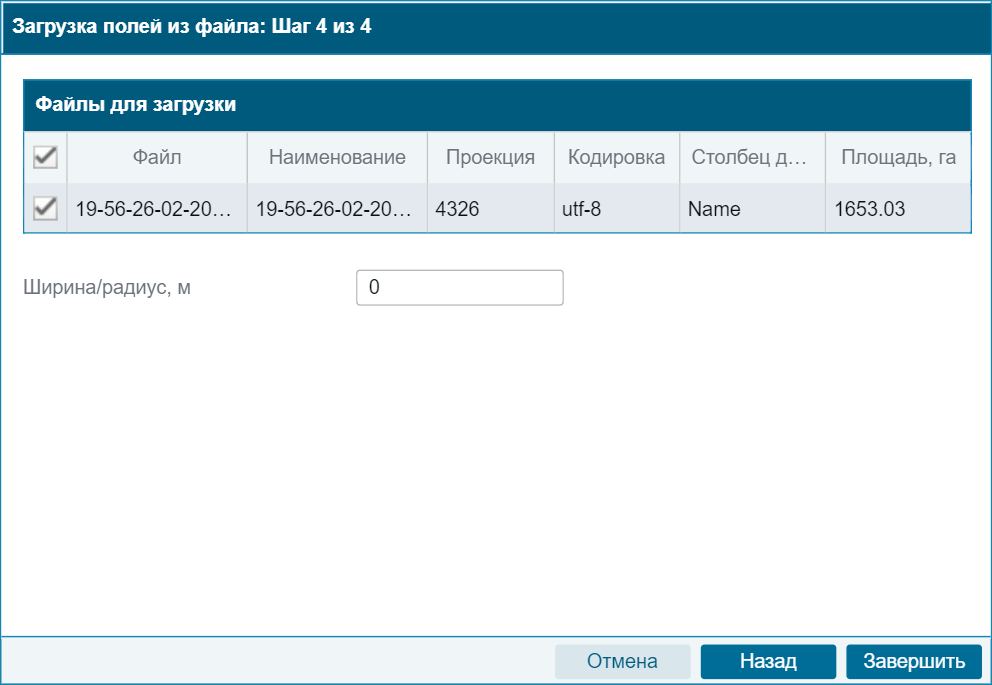The image size is (992, 685).
Task: Click the Кодировка column header
Action: (x=616, y=157)
